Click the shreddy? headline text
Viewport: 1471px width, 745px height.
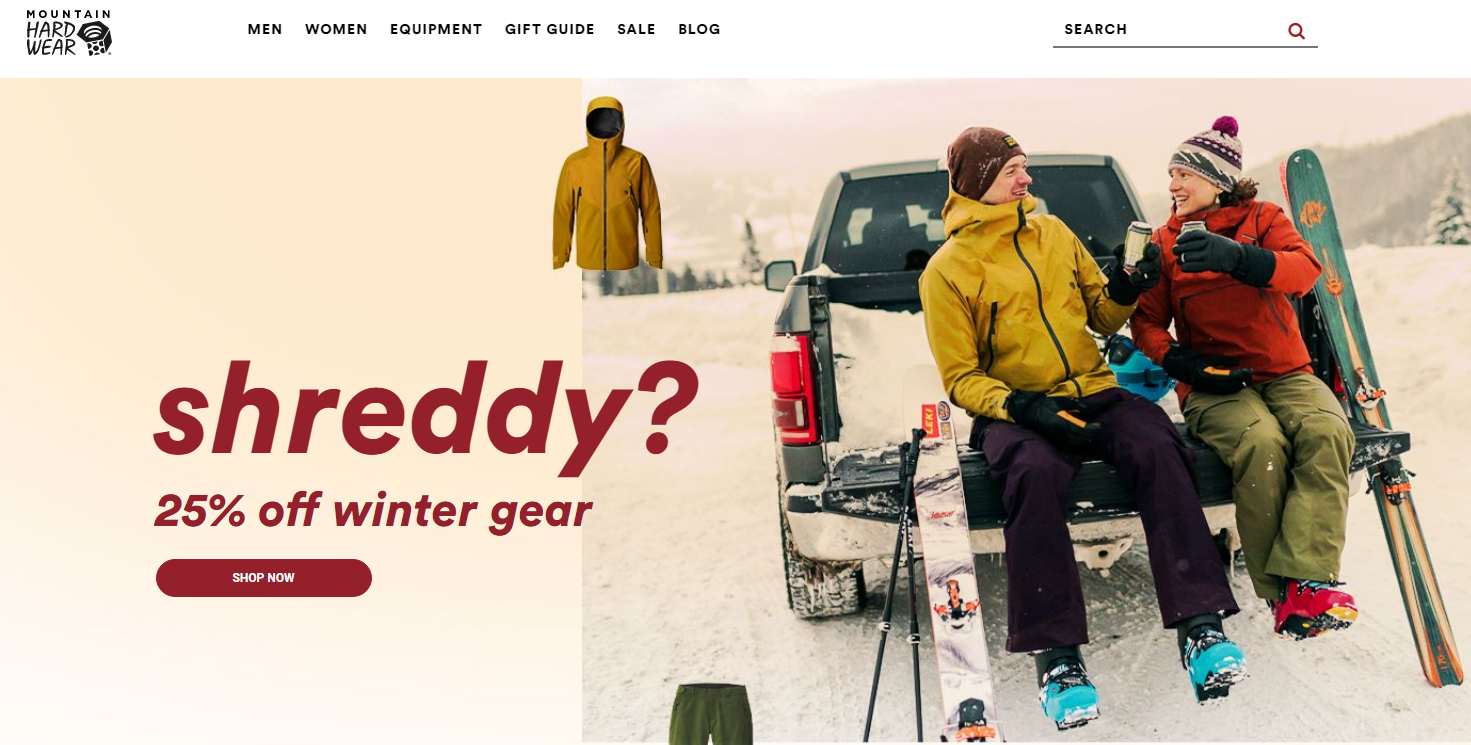[x=425, y=415]
